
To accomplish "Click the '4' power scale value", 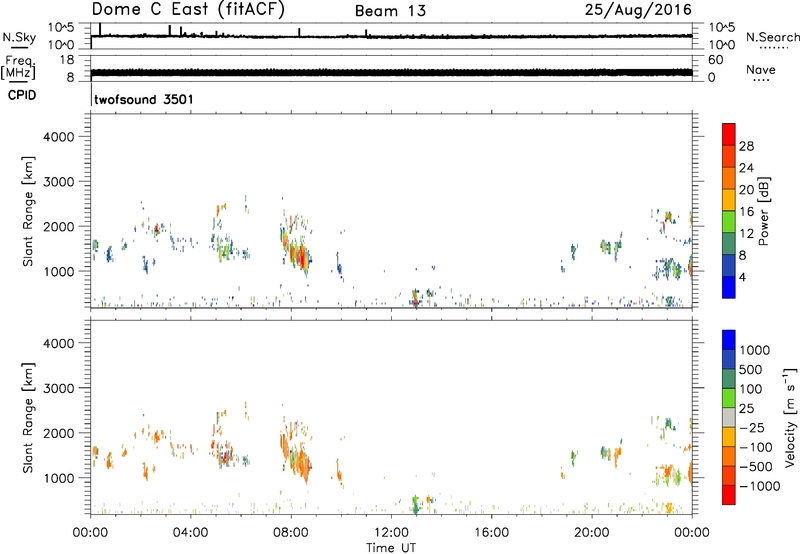I will tap(742, 277).
